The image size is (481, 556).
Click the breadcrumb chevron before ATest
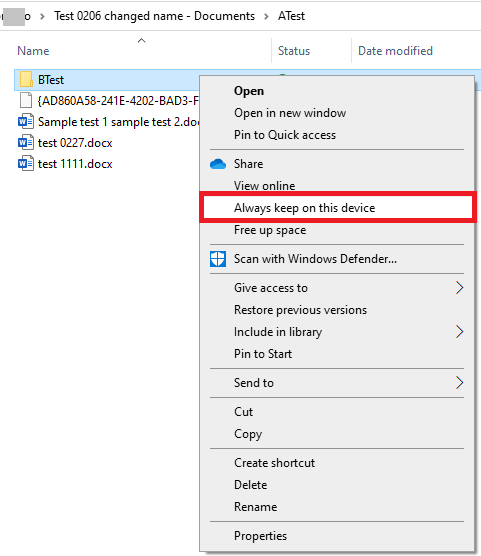click(266, 16)
